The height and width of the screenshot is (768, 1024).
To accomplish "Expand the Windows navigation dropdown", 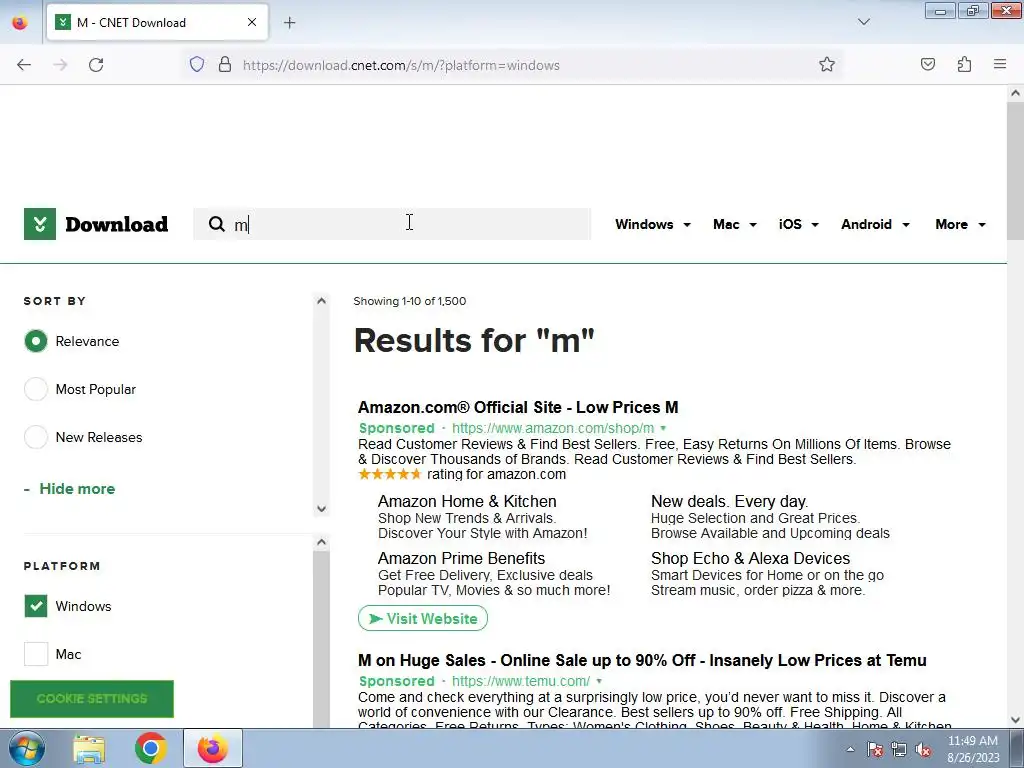I will 652,224.
